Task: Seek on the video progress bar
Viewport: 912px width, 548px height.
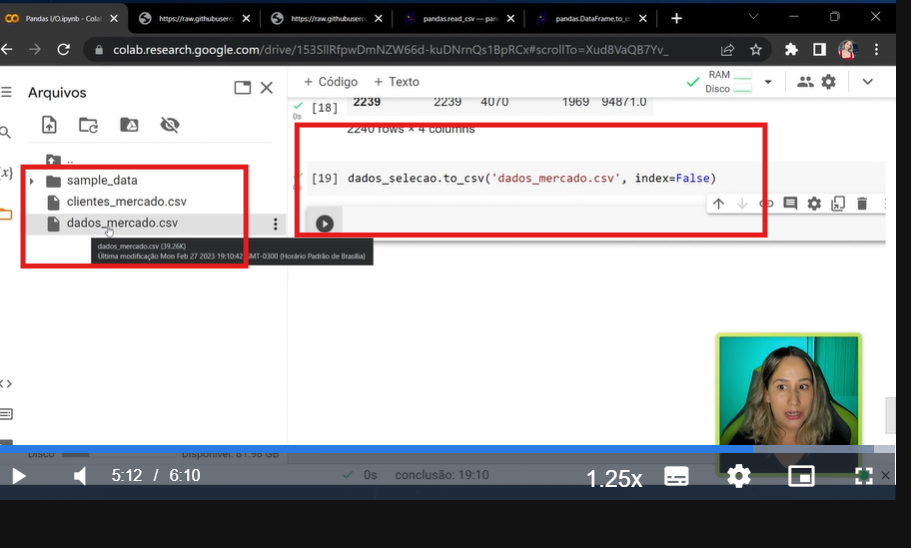Action: 447,449
